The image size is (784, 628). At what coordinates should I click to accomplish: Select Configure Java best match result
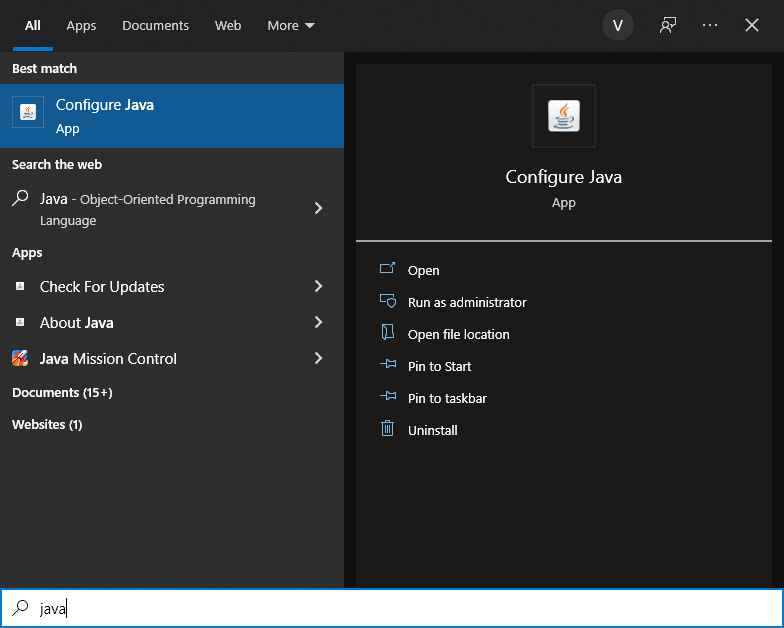pos(172,116)
